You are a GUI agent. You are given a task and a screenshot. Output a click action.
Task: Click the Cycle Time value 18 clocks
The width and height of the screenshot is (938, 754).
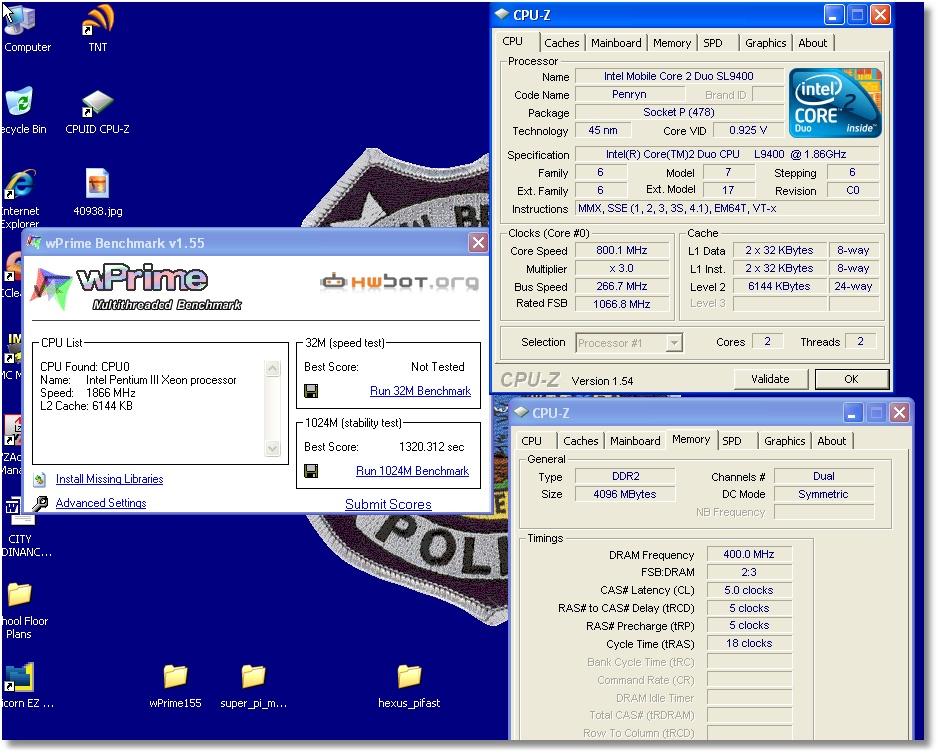(x=749, y=644)
